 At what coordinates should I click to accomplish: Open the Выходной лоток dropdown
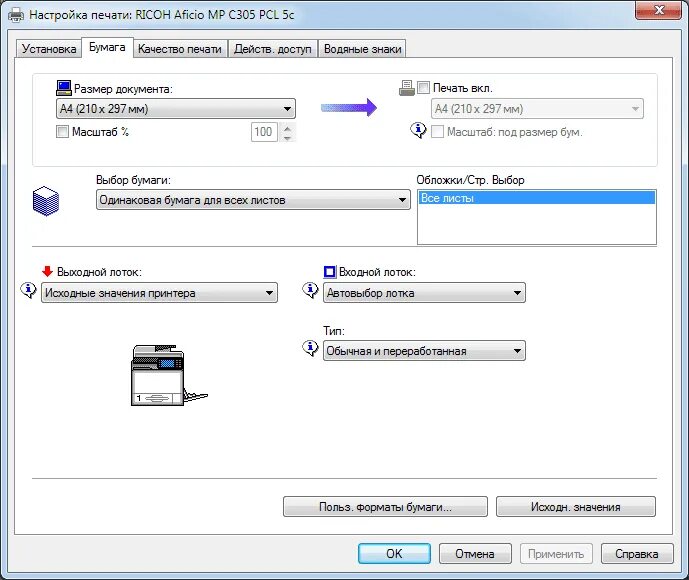coord(159,293)
